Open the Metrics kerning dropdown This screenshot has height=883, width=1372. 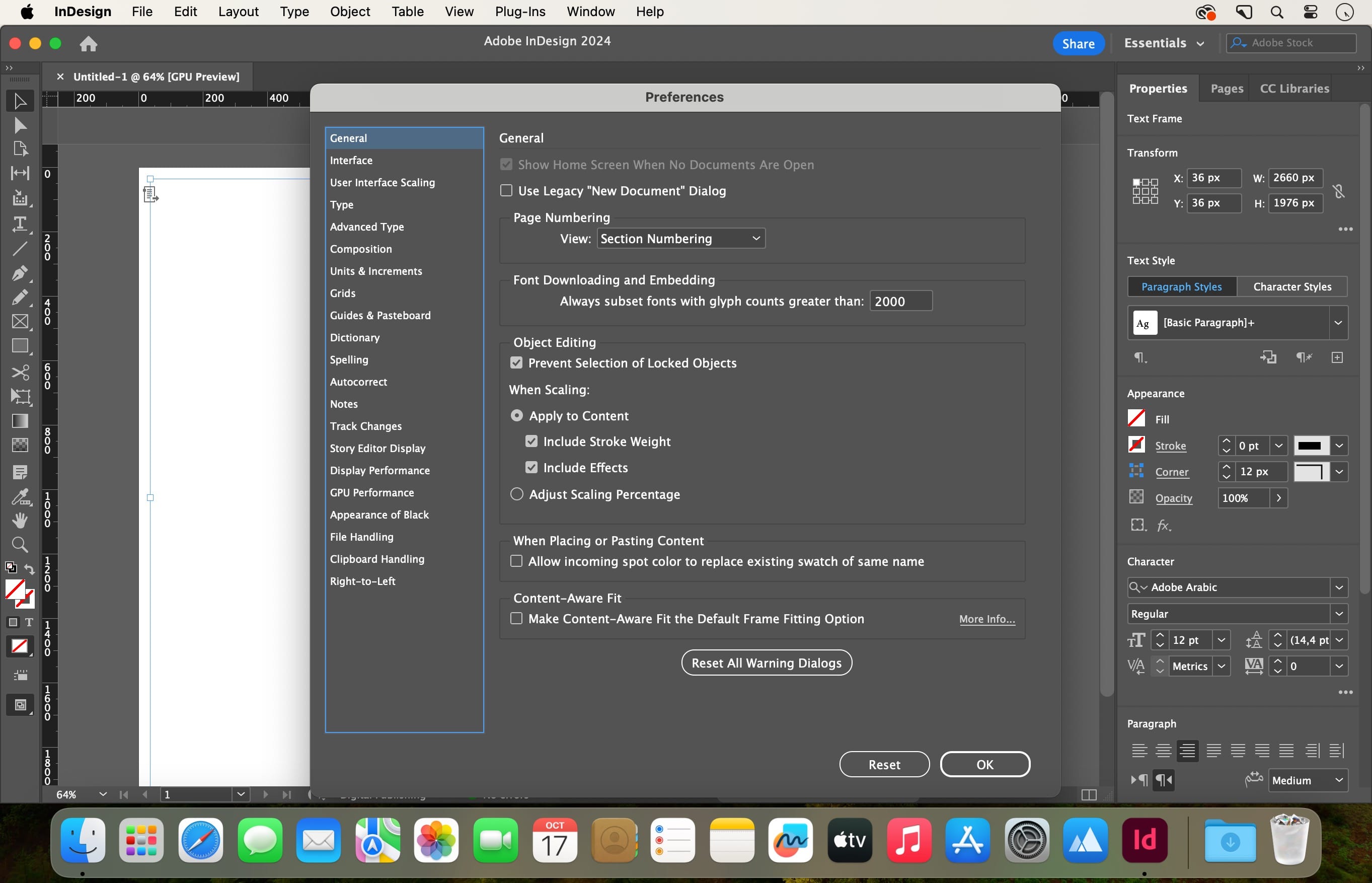pos(1222,666)
